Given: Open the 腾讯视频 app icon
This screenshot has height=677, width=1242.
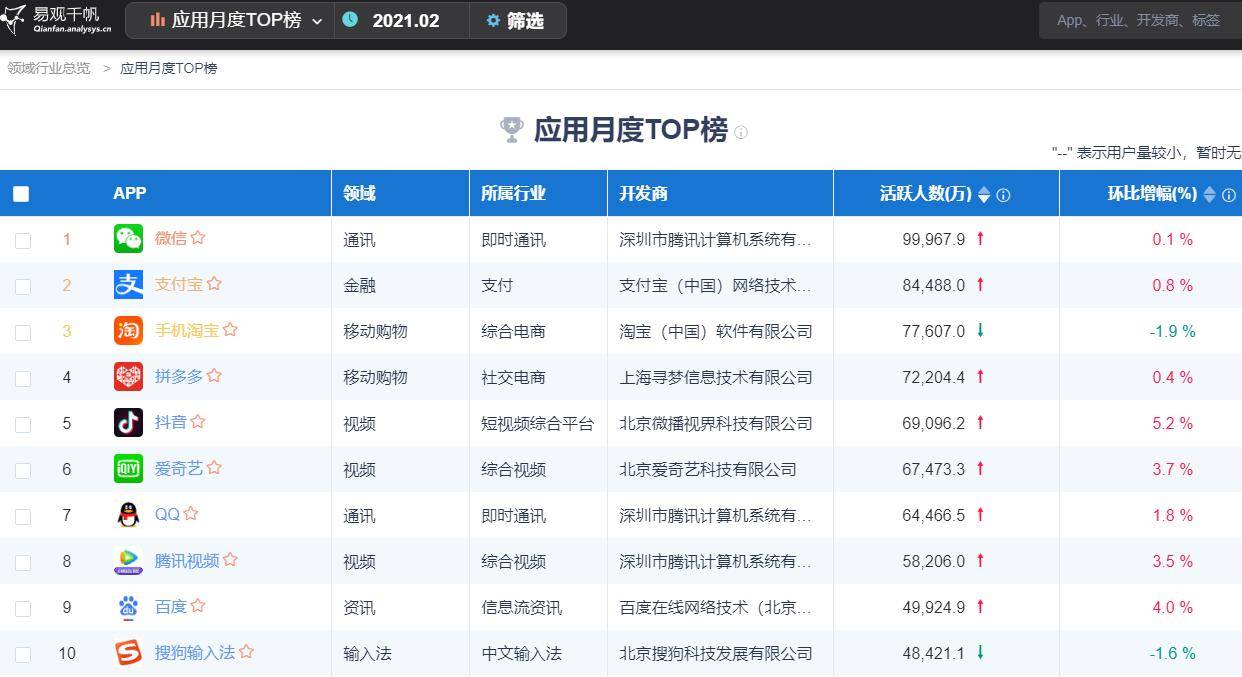Looking at the screenshot, I should tap(128, 560).
